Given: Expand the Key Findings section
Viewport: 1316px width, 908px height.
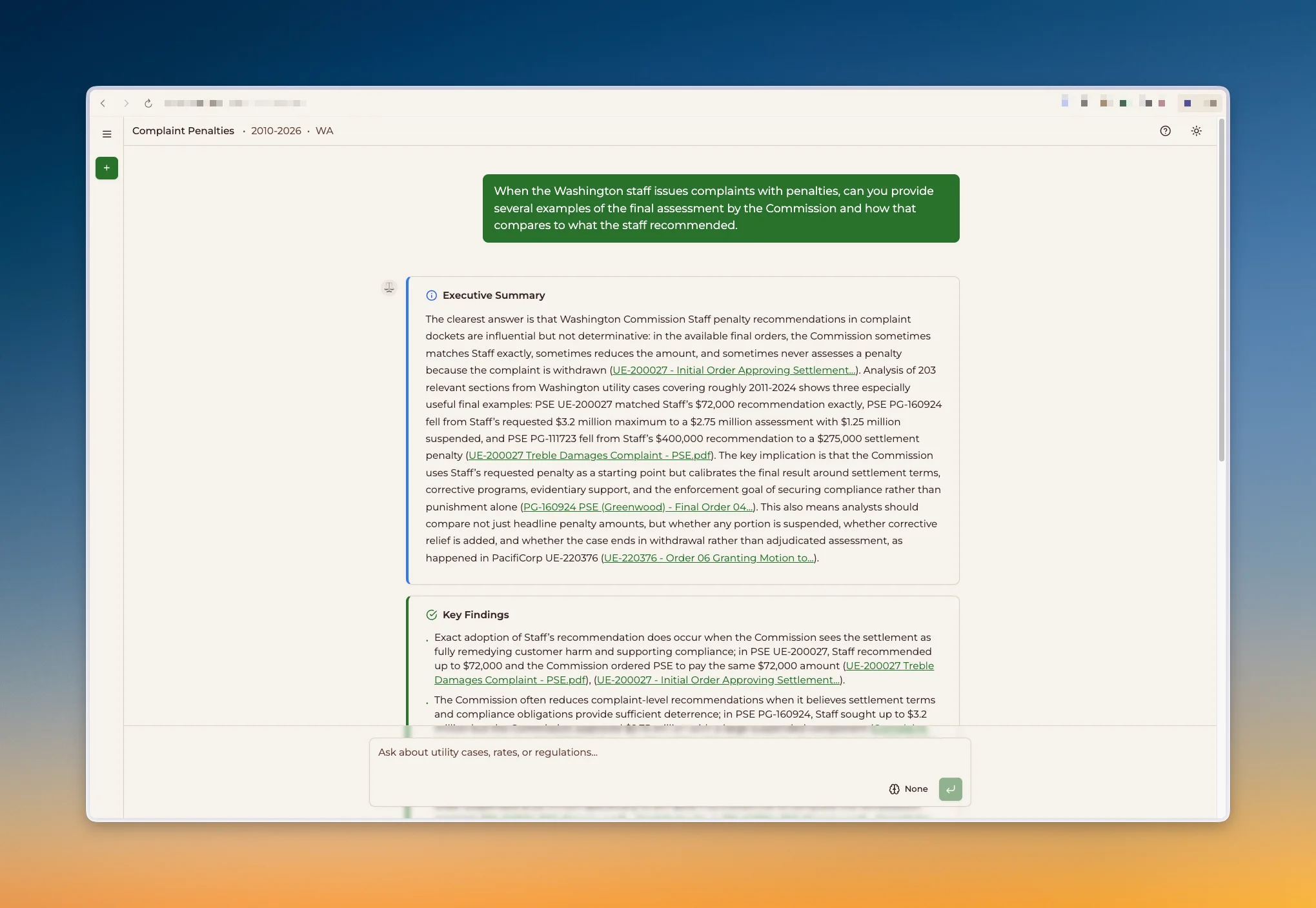Looking at the screenshot, I should (x=475, y=614).
